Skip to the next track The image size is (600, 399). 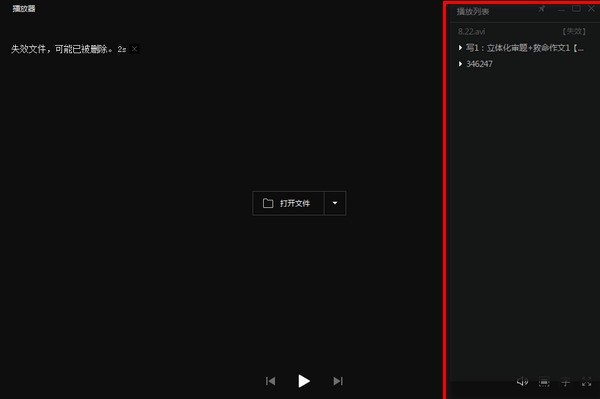(x=338, y=381)
